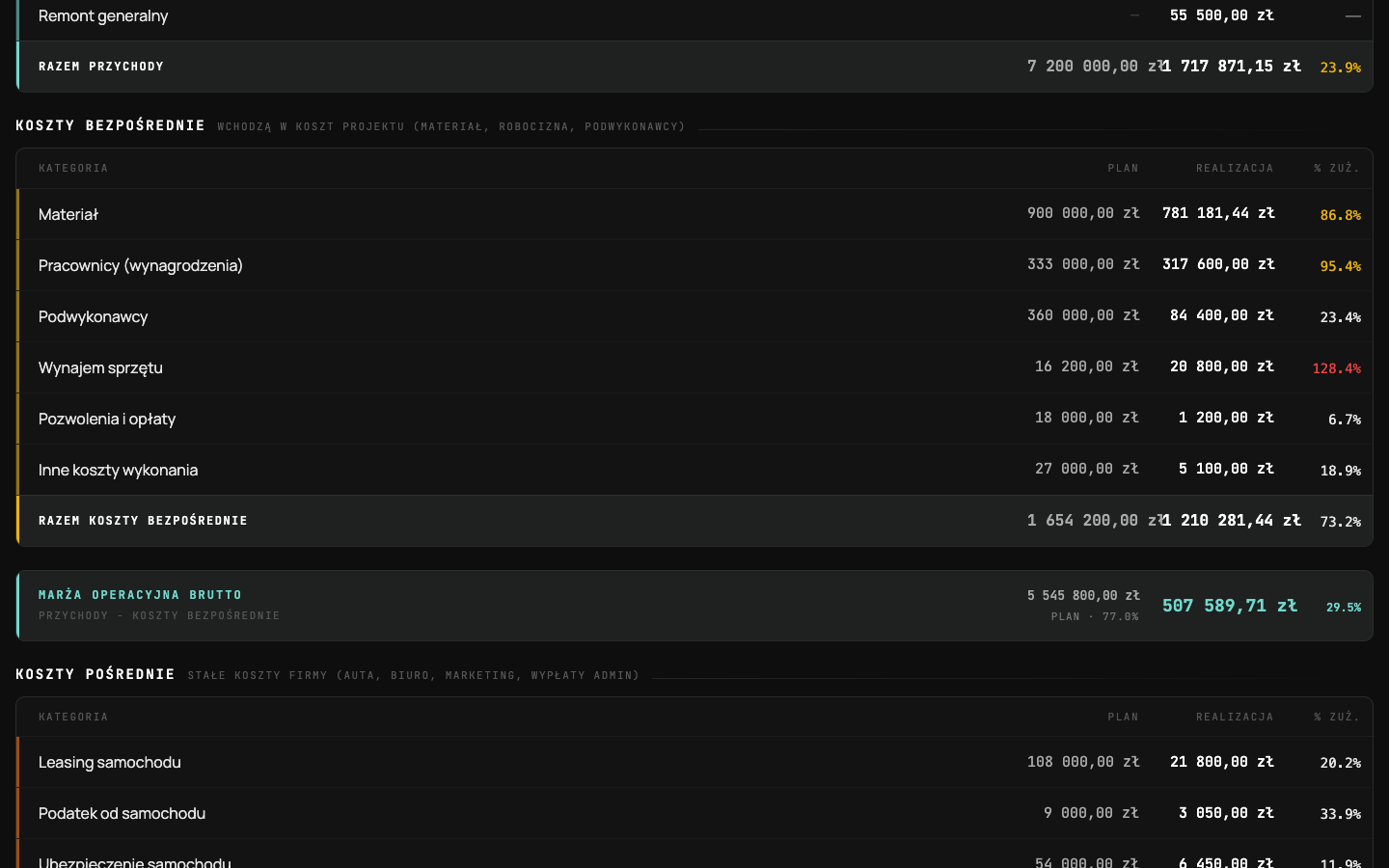Click the red 128.4% overrun percentage
The height and width of the screenshot is (868, 1389).
pos(1337,368)
